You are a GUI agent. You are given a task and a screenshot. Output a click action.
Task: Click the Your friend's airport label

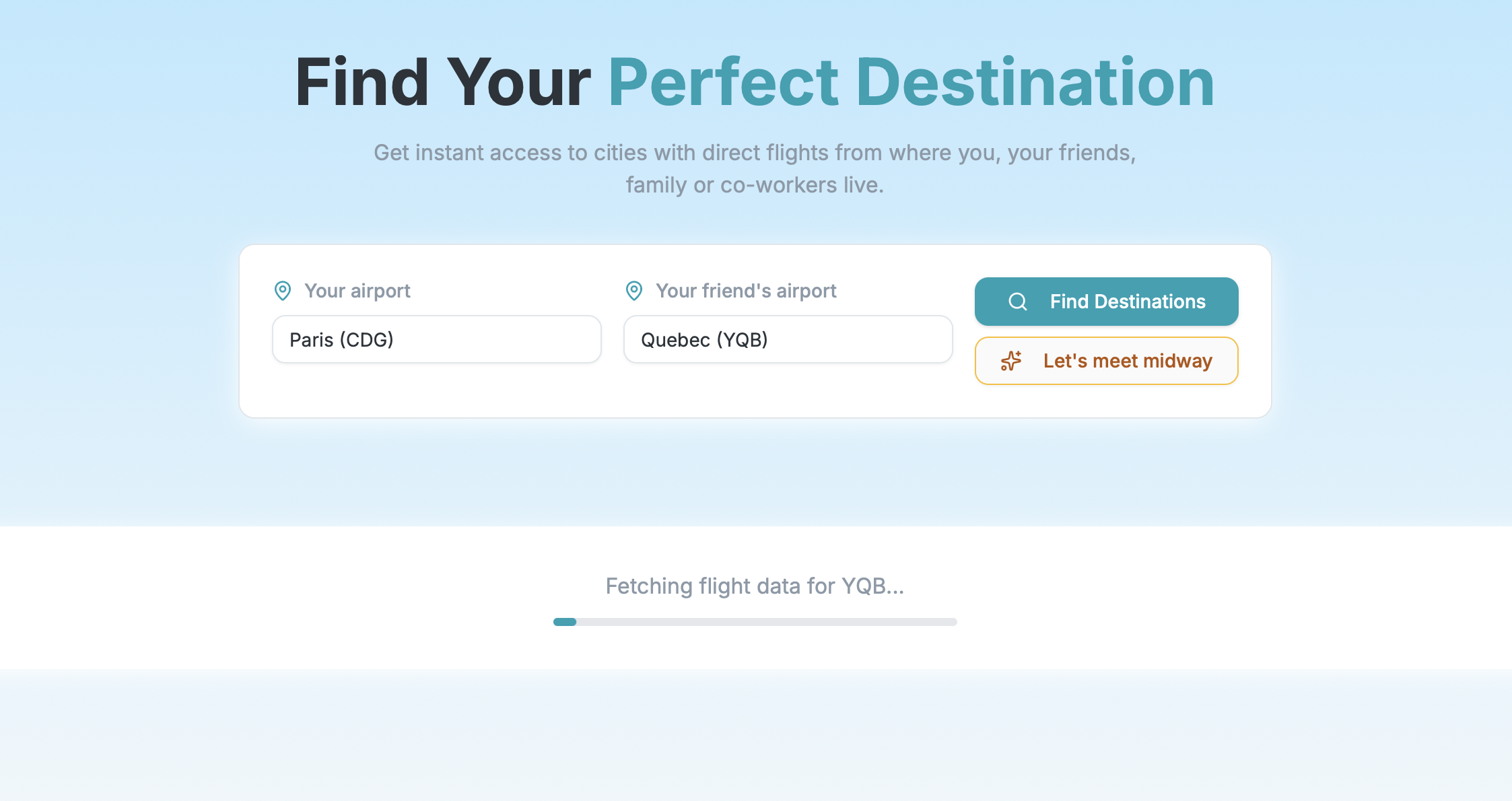pos(746,290)
